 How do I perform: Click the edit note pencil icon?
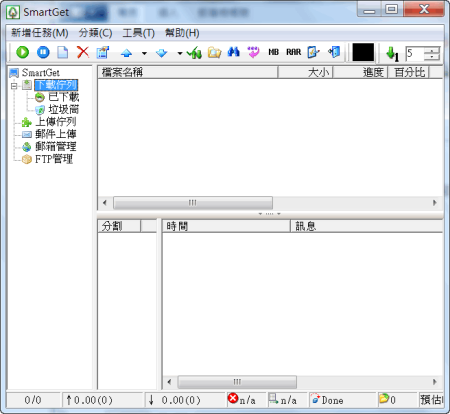(x=313, y=52)
